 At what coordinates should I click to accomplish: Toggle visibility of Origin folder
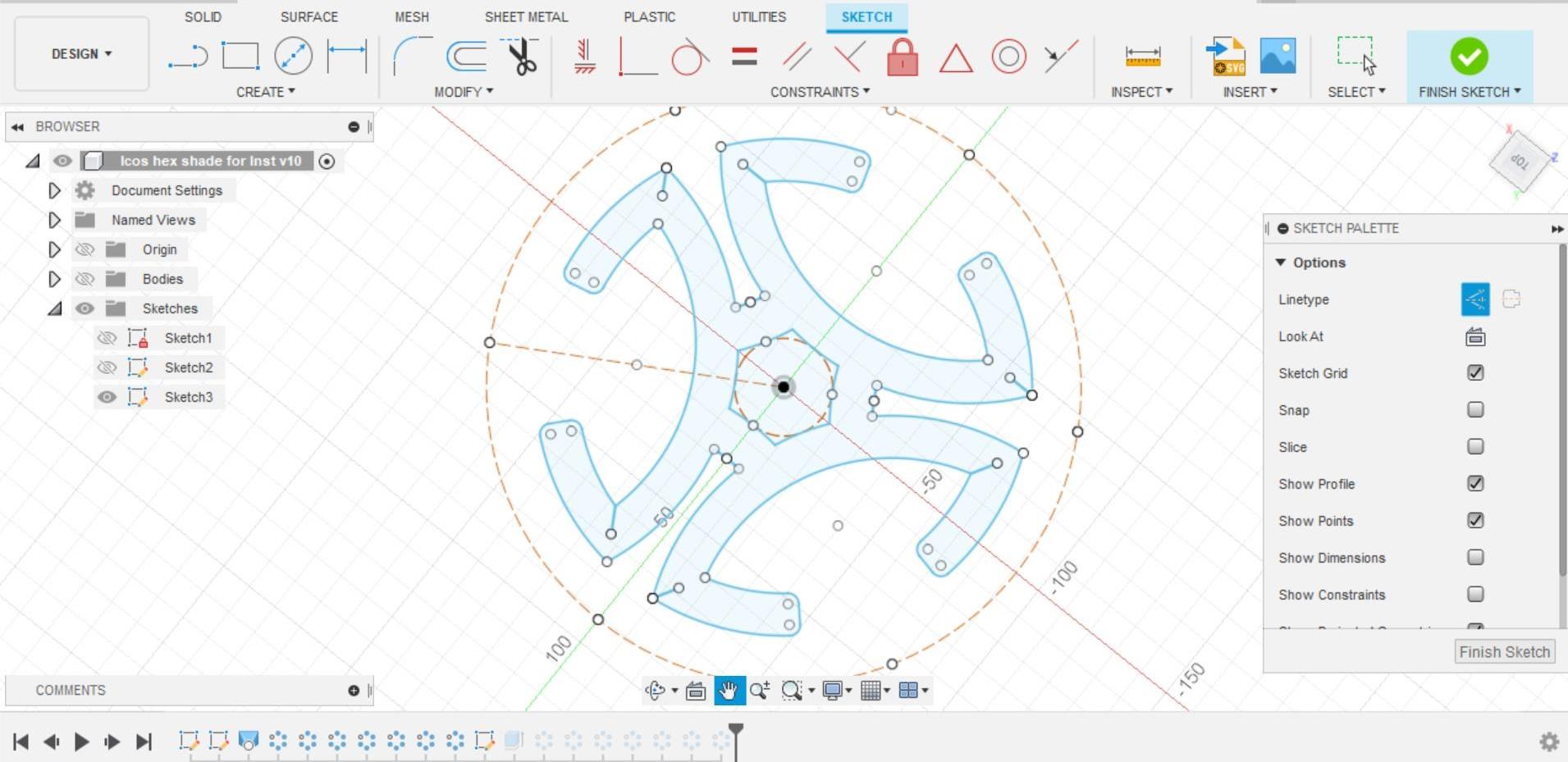coord(85,249)
